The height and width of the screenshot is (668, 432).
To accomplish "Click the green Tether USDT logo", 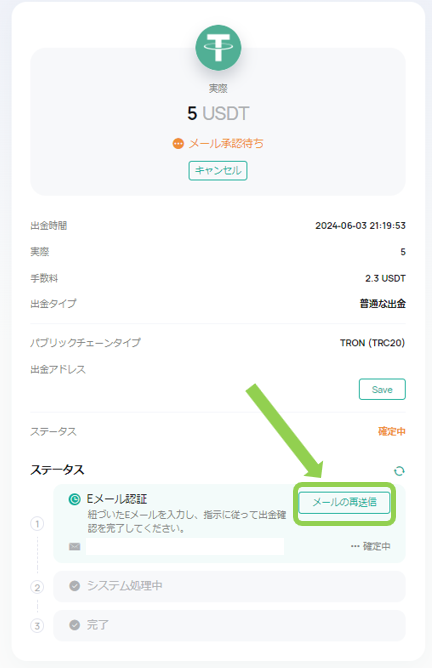I will point(218,48).
